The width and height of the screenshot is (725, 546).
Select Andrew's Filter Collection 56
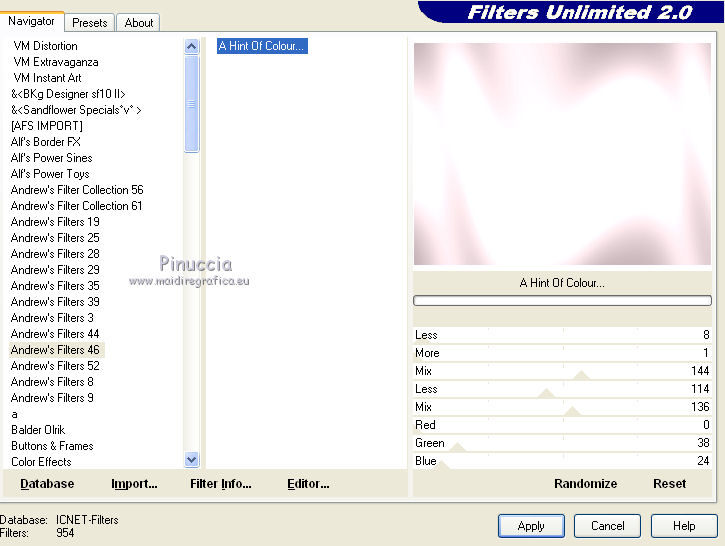pos(77,190)
